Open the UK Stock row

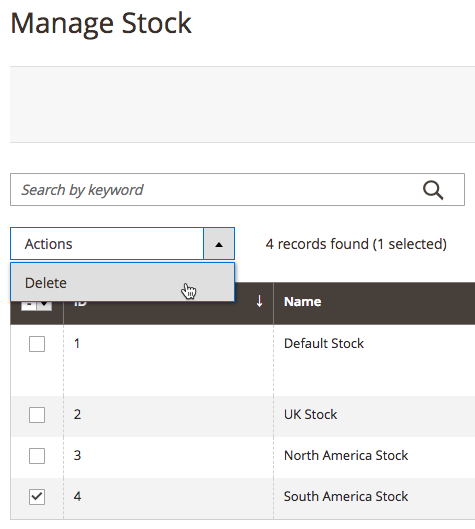coord(310,414)
